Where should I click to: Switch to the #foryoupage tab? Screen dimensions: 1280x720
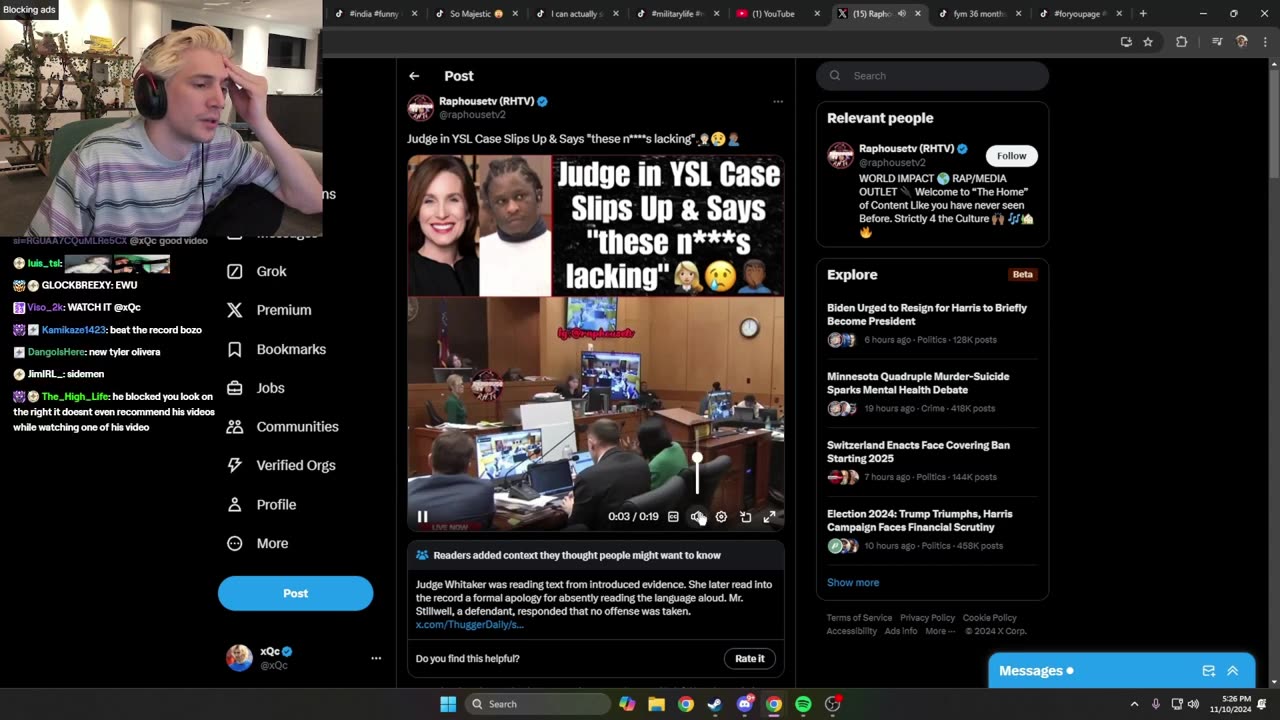click(1079, 14)
